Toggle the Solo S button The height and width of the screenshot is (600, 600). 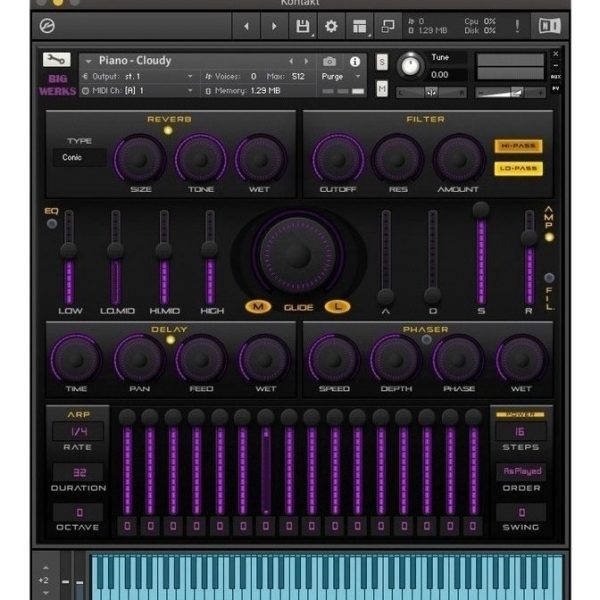[382, 62]
